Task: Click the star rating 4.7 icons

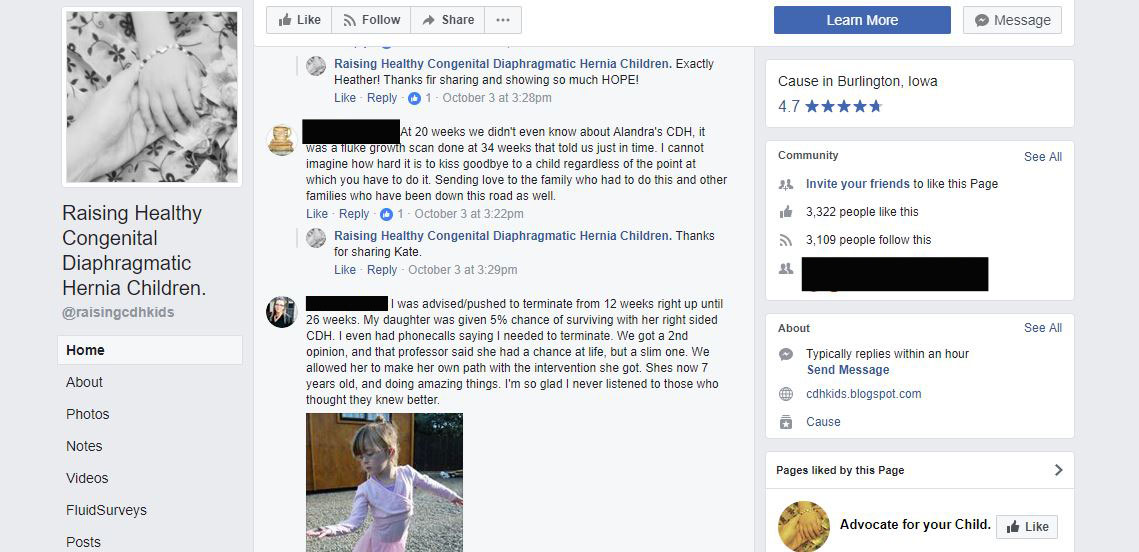Action: pos(843,107)
